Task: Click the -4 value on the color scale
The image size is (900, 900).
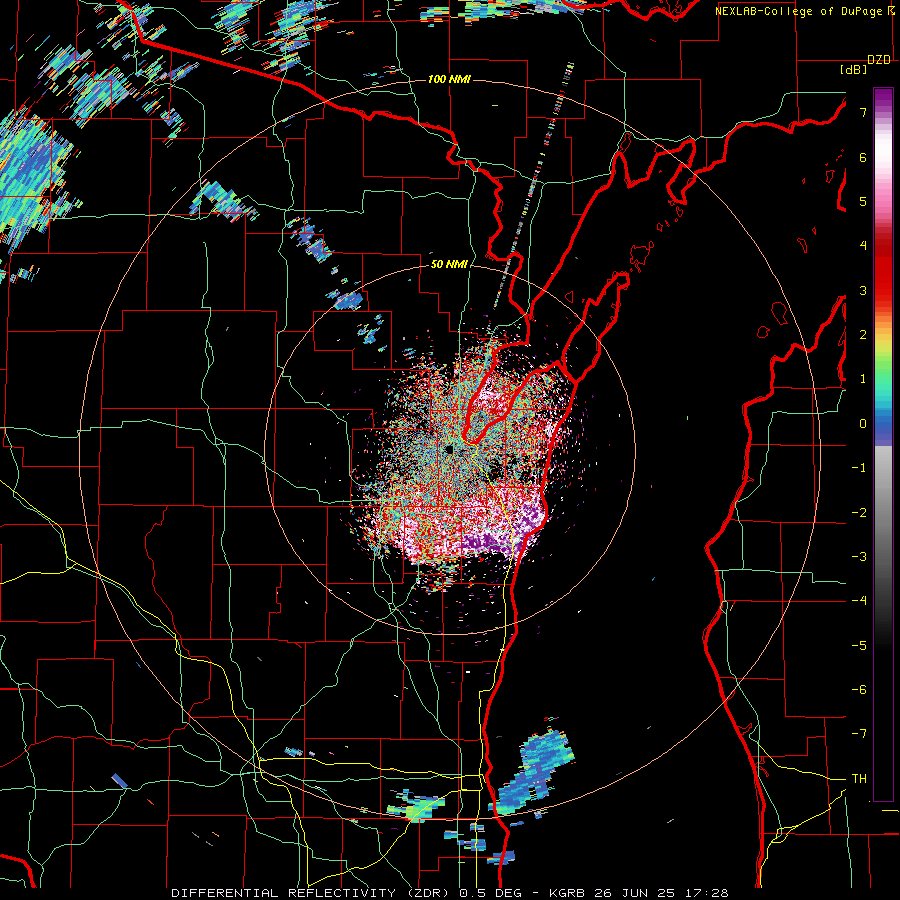Action: 859,601
